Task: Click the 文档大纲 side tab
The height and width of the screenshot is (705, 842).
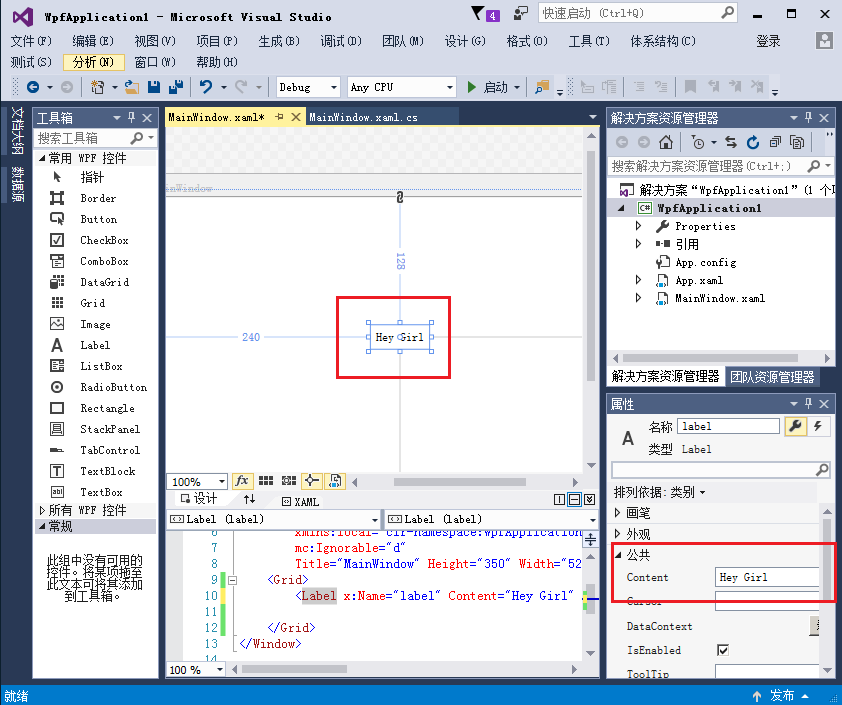Action: (18, 132)
